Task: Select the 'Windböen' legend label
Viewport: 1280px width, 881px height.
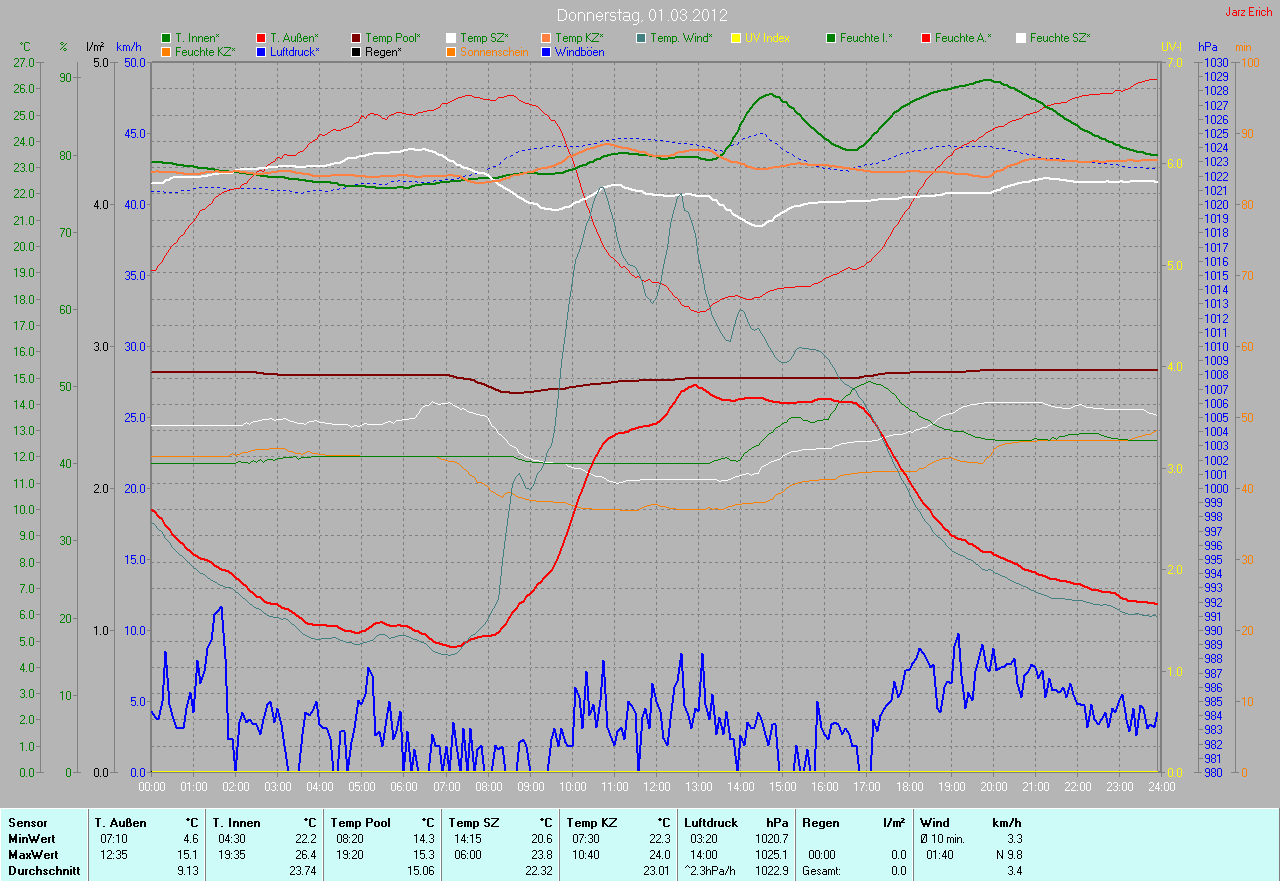Action: click(x=580, y=52)
